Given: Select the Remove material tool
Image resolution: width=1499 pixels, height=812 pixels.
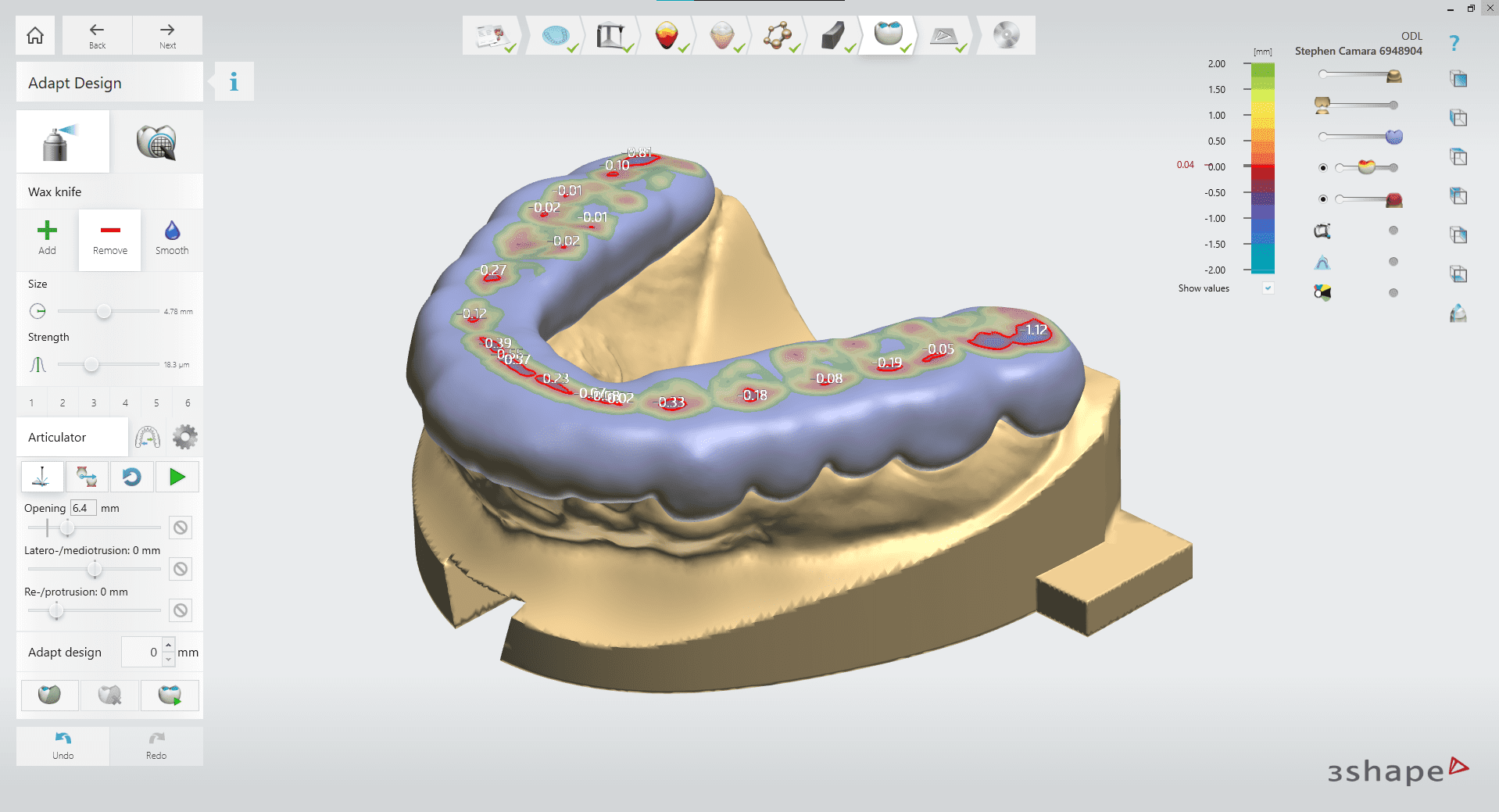Looking at the screenshot, I should [109, 237].
